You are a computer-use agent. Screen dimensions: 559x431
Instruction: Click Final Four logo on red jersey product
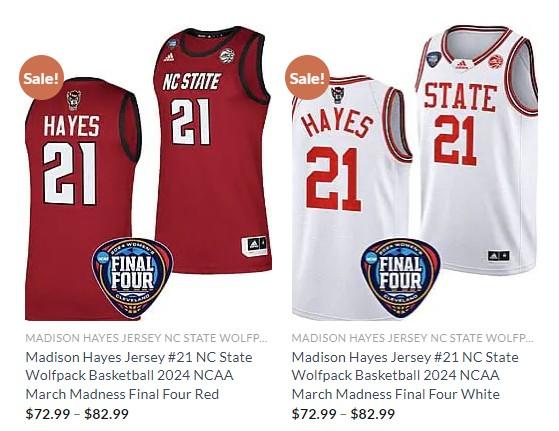pos(133,278)
